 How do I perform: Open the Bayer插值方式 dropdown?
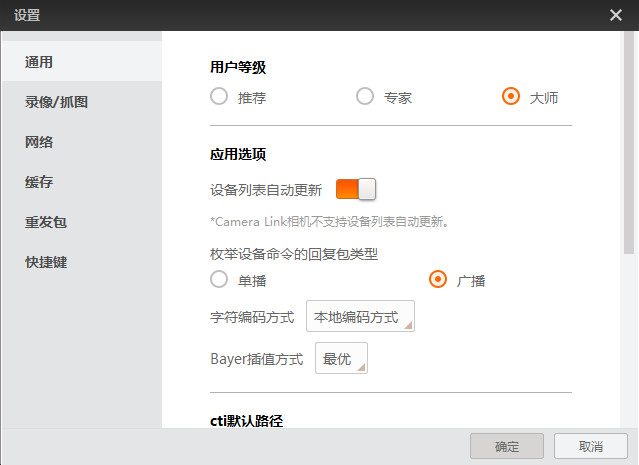coord(341,359)
